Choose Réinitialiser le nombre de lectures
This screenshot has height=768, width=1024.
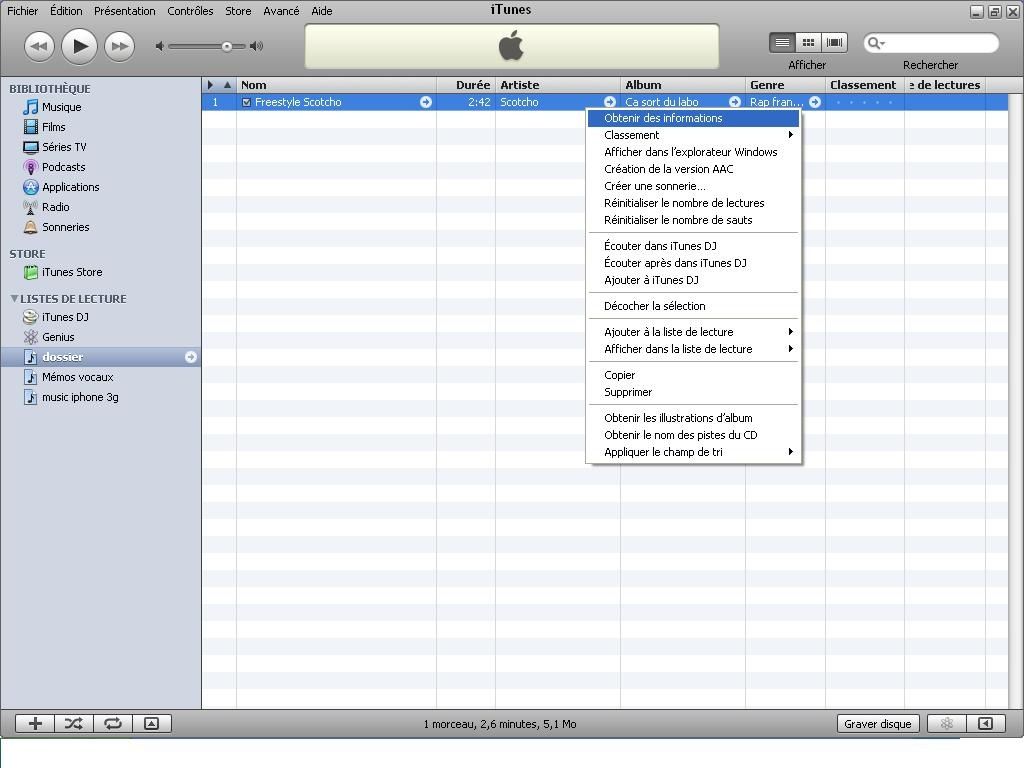[x=693, y=203]
